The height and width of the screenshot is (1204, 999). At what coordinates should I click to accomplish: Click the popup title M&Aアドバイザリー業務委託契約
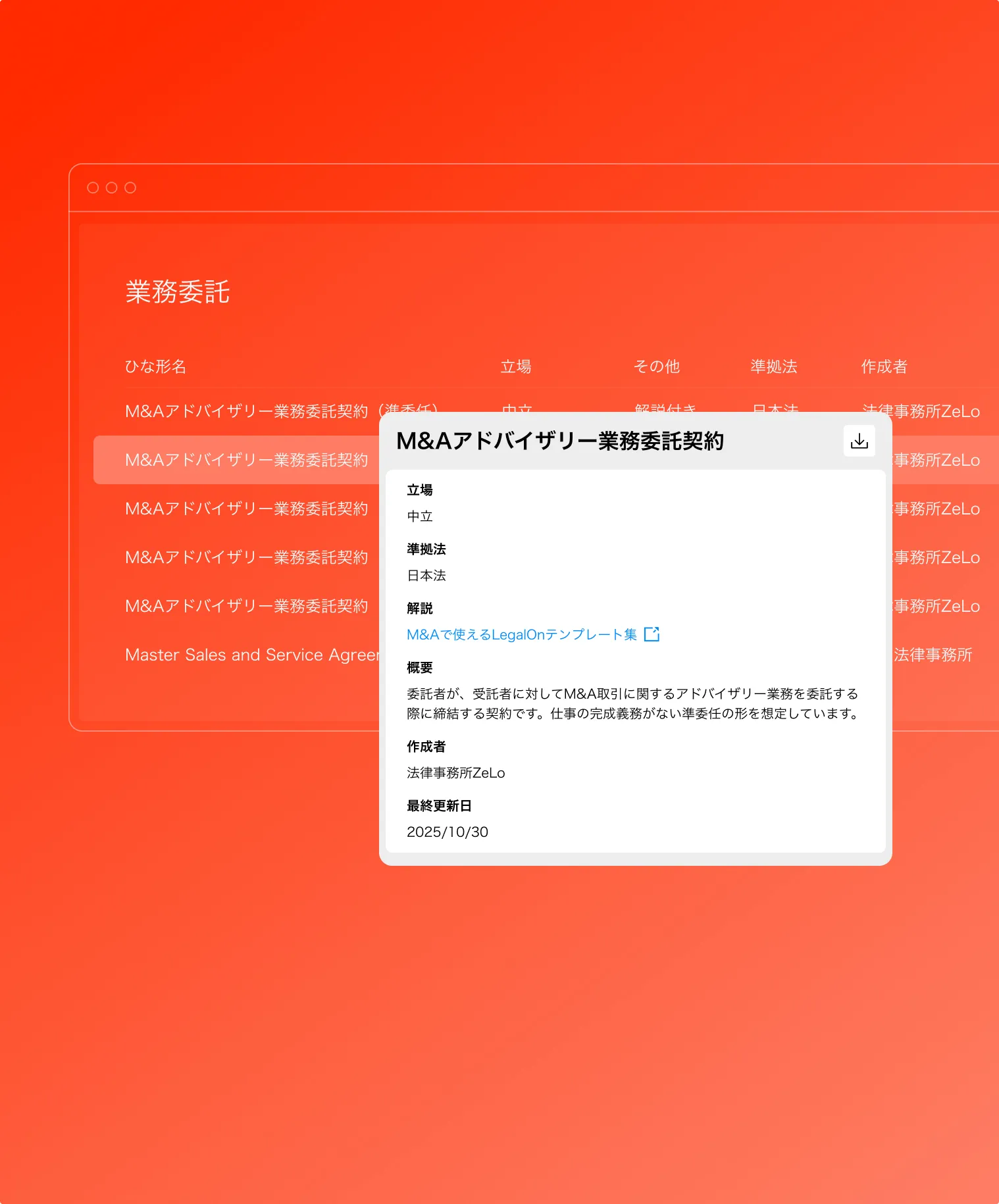560,441
